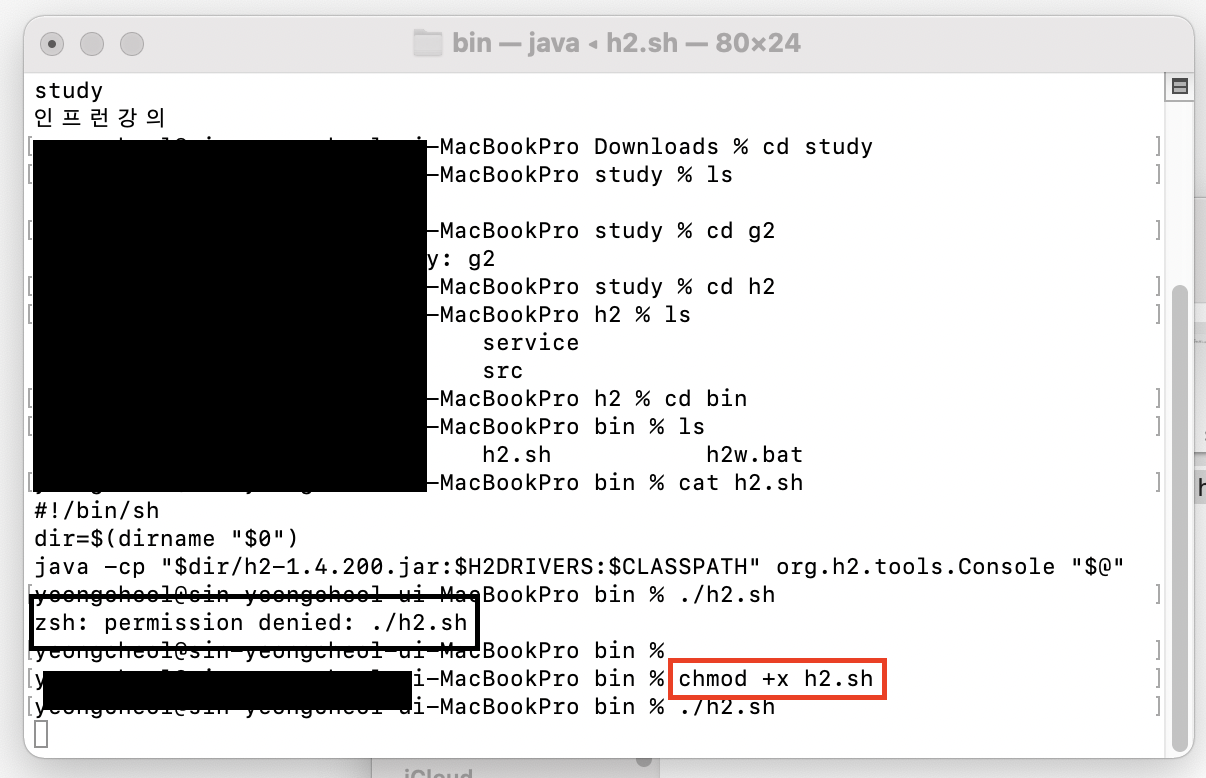This screenshot has height=778, width=1206.
Task: Click the final './h2.sh' command after chmod
Action: pos(727,707)
